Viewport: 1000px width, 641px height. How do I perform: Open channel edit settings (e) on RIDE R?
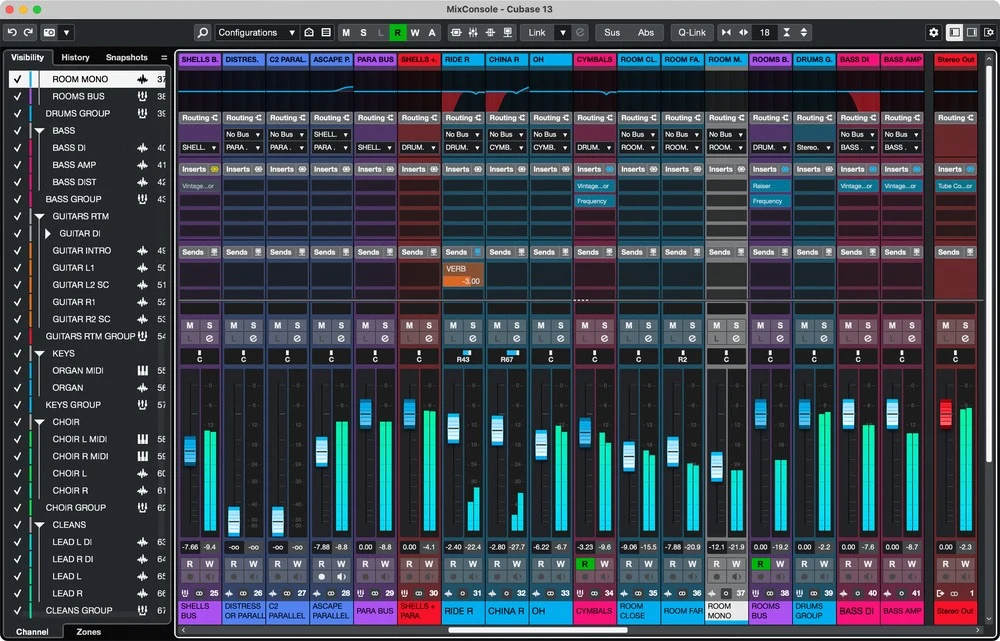click(472, 338)
